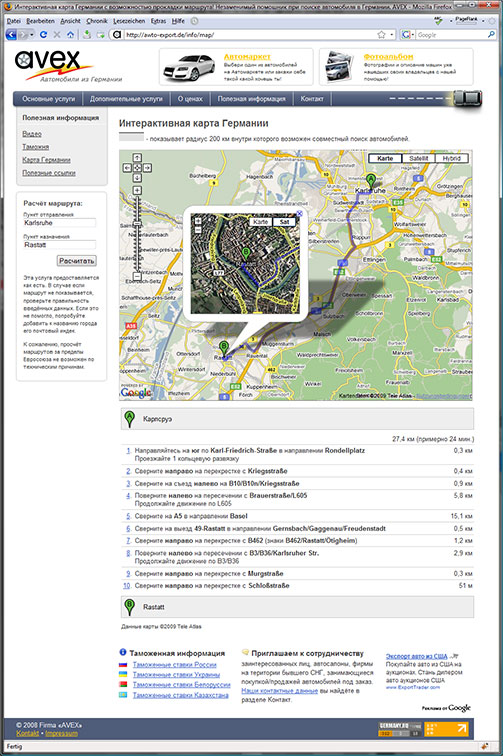
Task: Open search engine dropdown by Google icon
Action: tap(413, 35)
